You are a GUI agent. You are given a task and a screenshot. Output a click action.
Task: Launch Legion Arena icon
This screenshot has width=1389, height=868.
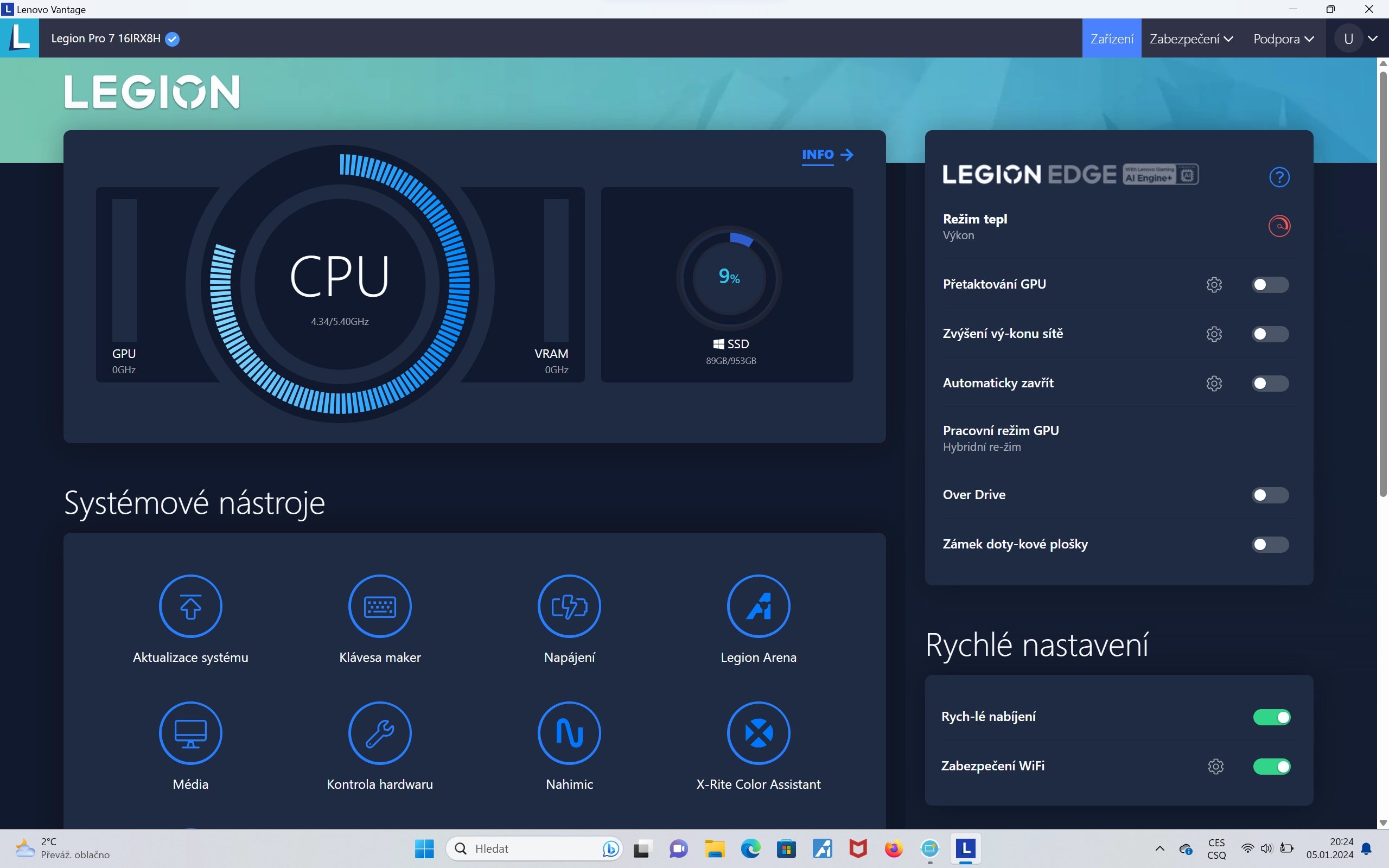(x=758, y=605)
